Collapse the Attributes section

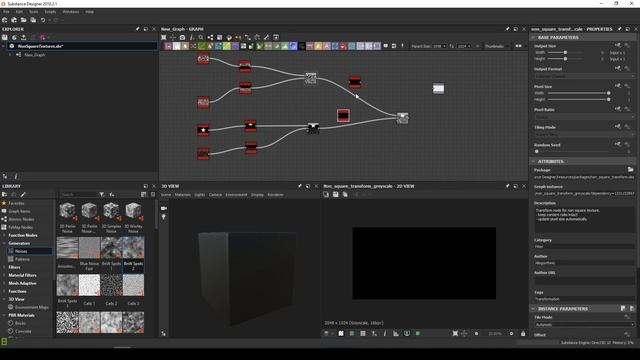click(x=533, y=161)
